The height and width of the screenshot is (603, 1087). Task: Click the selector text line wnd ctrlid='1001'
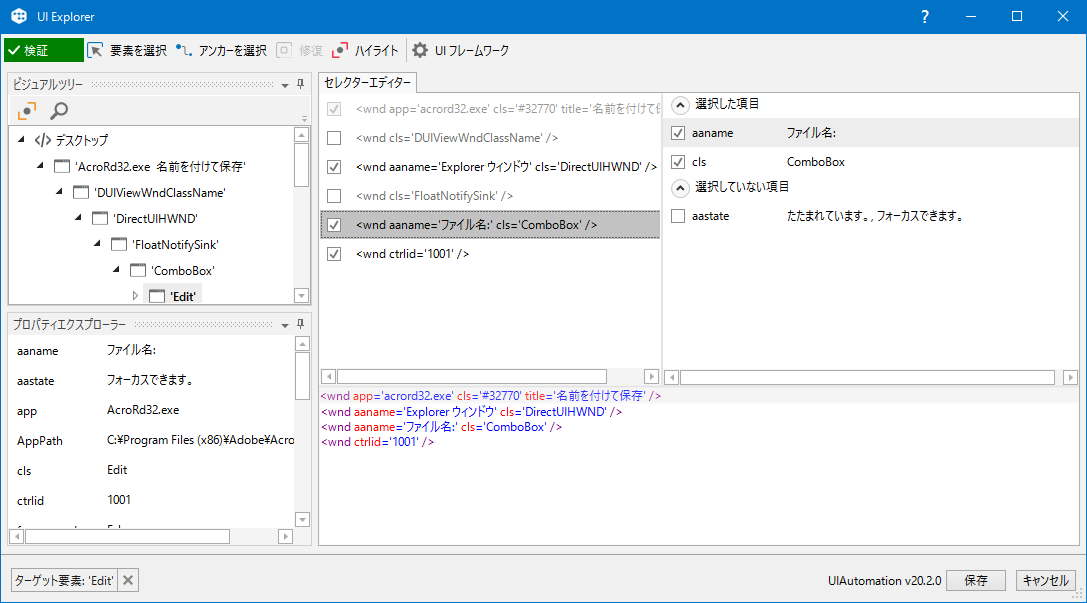click(x=378, y=442)
